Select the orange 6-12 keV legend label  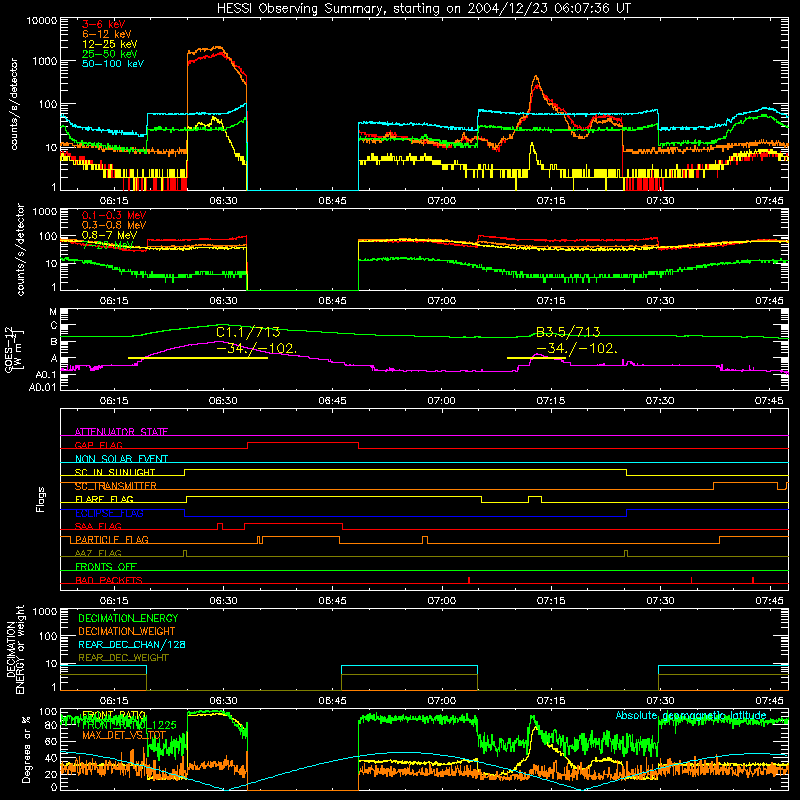point(107,34)
